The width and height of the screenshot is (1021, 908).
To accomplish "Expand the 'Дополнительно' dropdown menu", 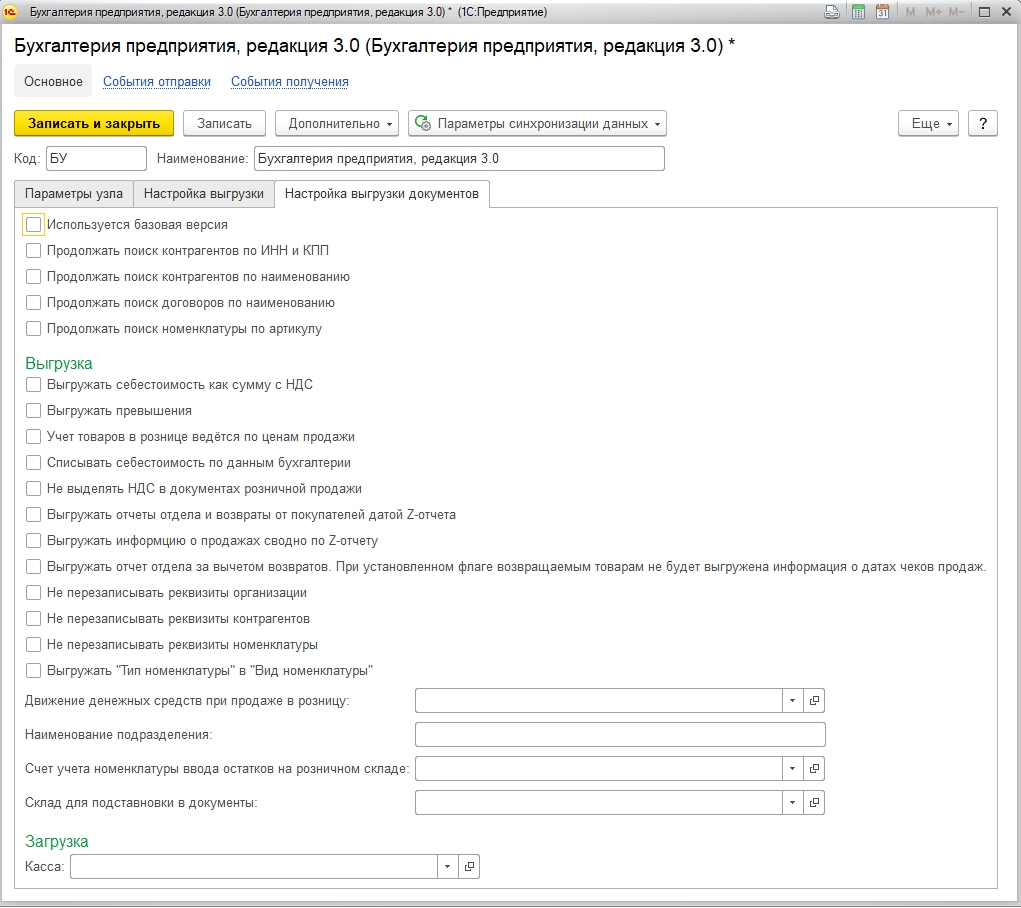I will pos(337,123).
